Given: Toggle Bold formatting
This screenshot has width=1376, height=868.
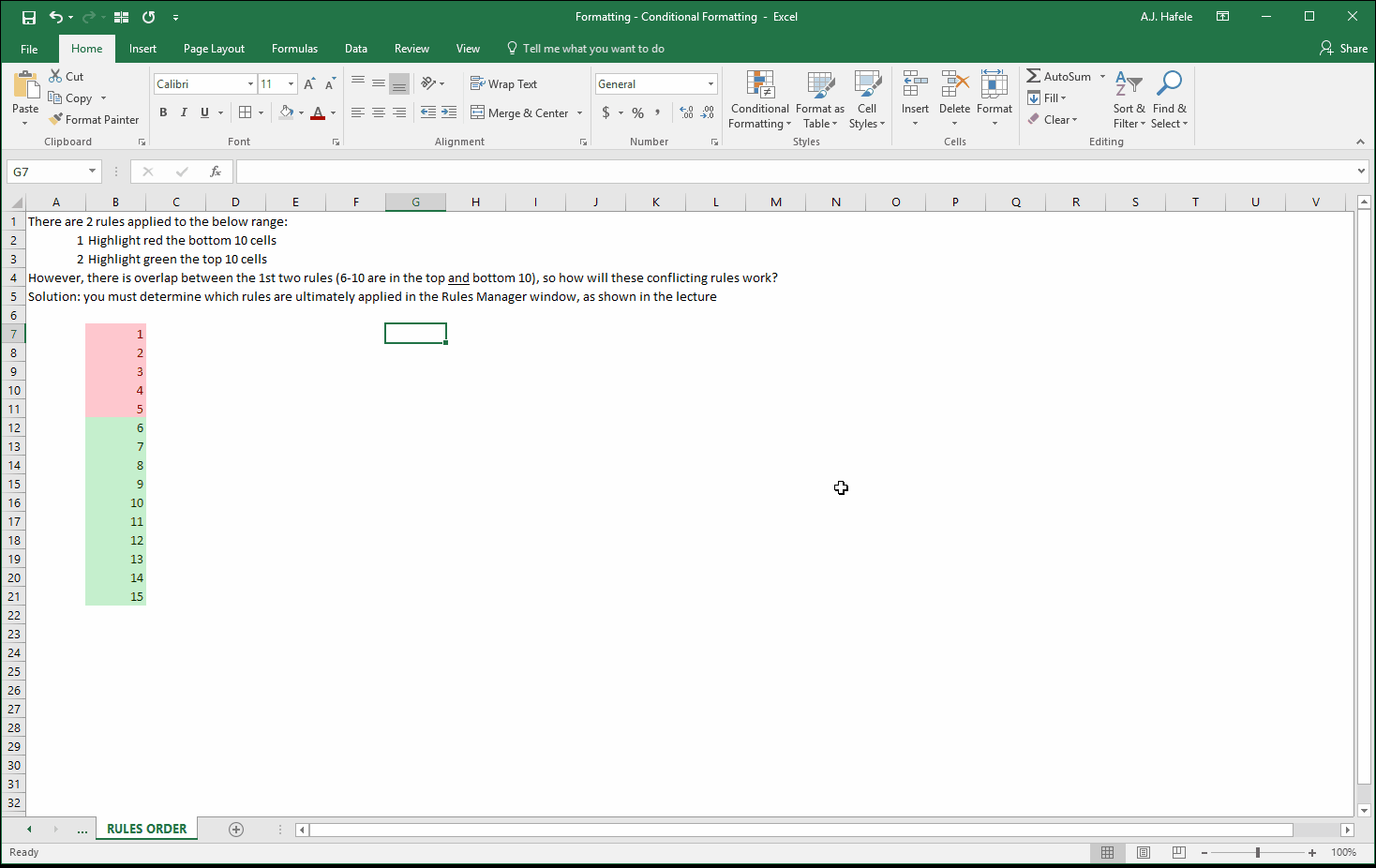Looking at the screenshot, I should pos(163,112).
